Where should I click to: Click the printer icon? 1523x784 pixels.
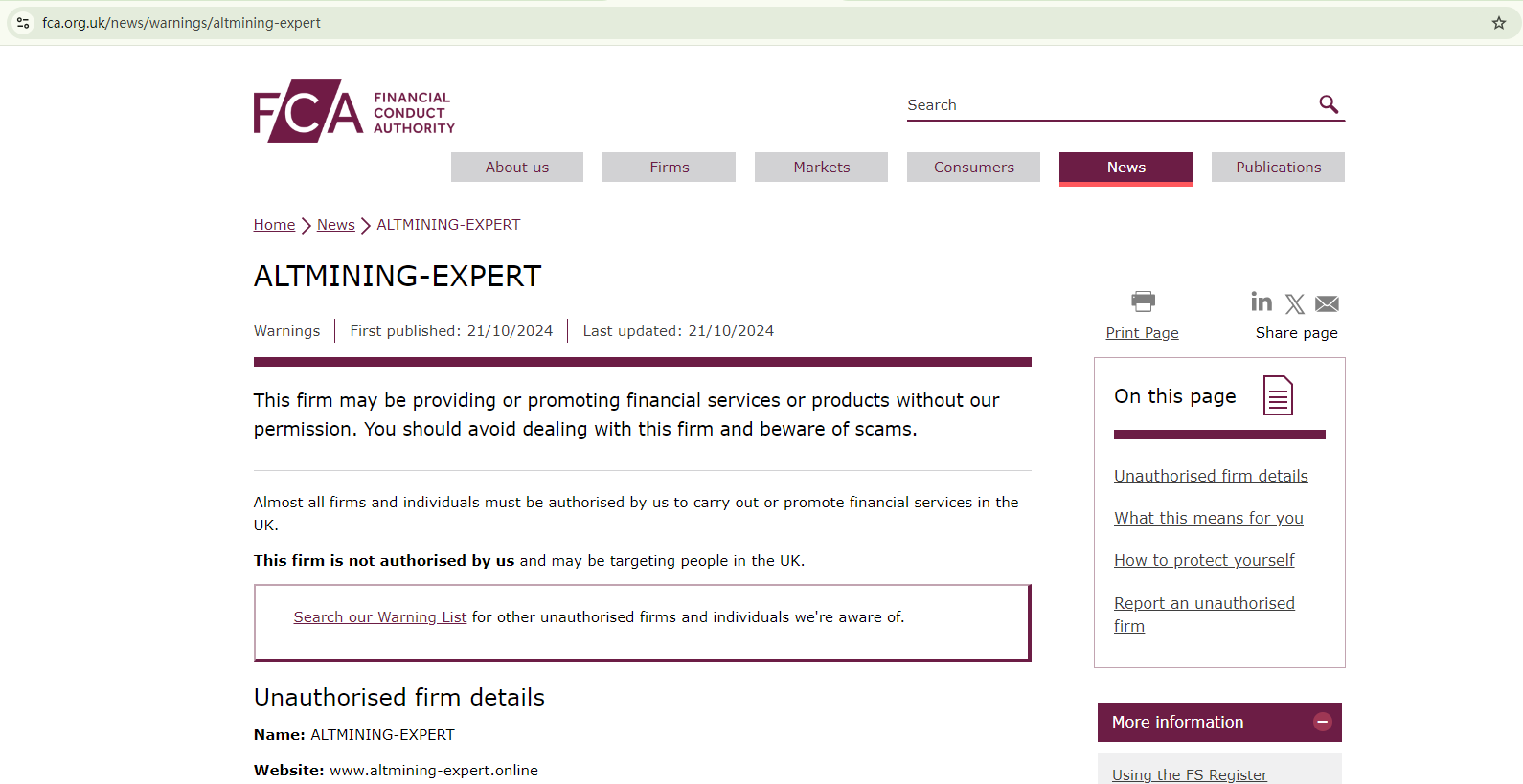point(1143,302)
